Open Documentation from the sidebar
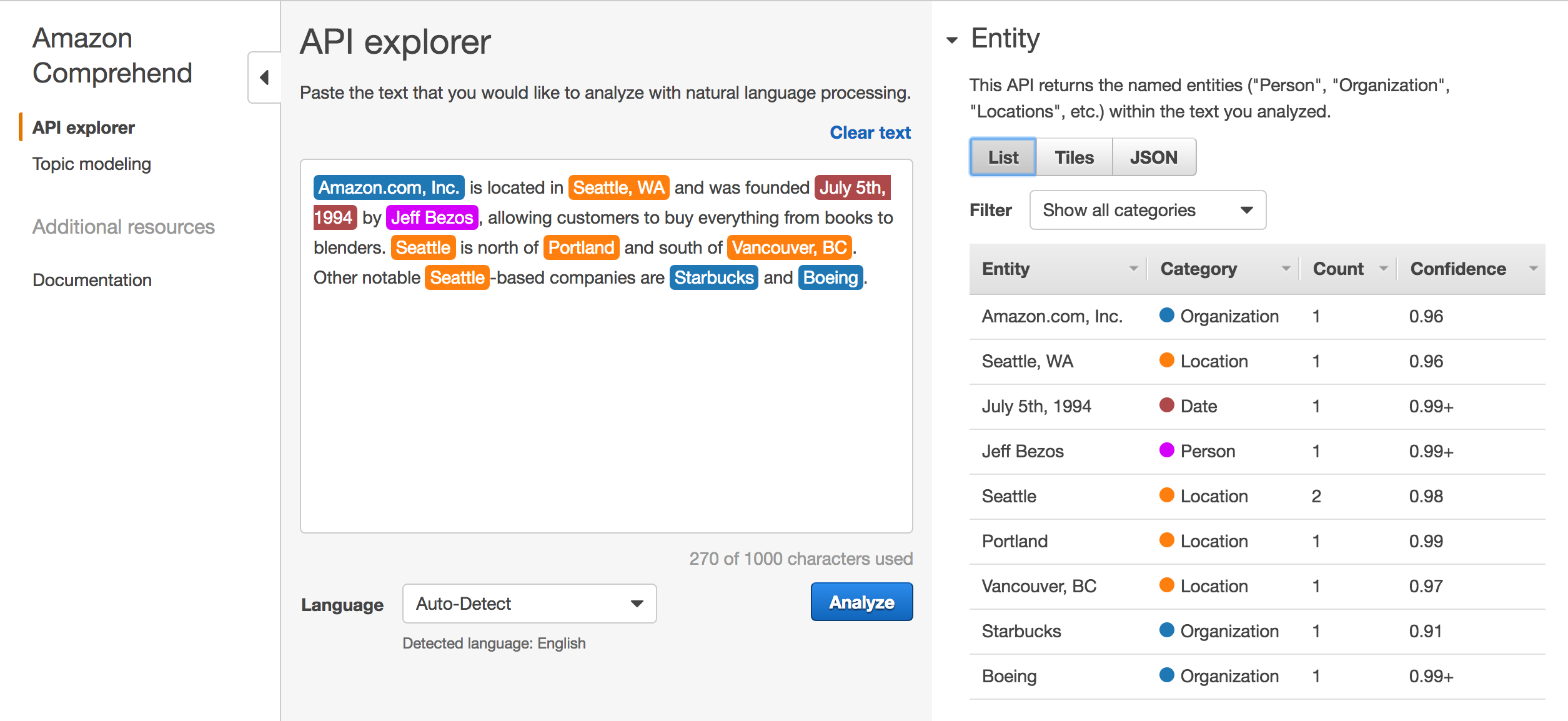The image size is (1568, 721). click(x=91, y=280)
